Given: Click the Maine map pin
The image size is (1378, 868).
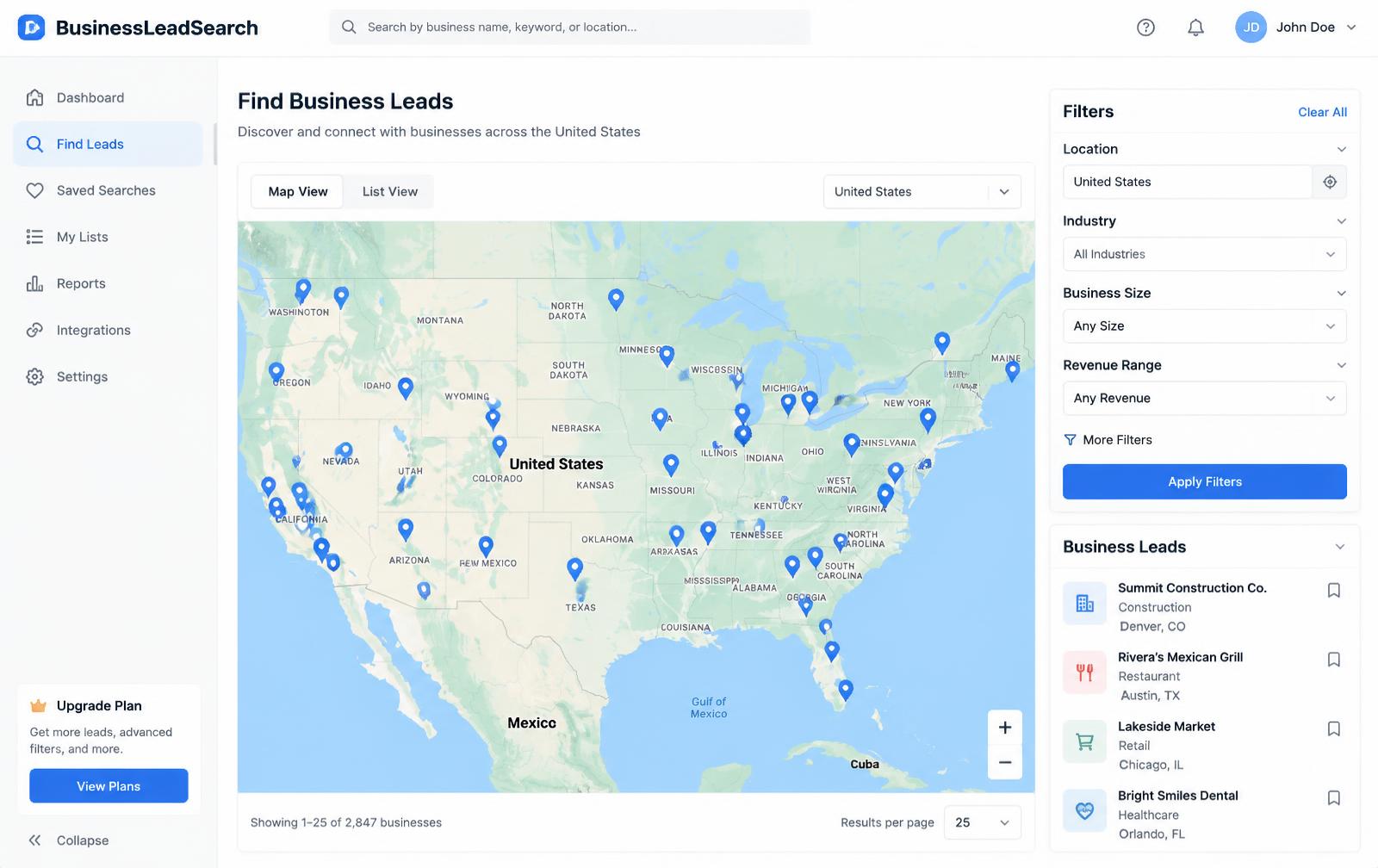Looking at the screenshot, I should [1013, 371].
